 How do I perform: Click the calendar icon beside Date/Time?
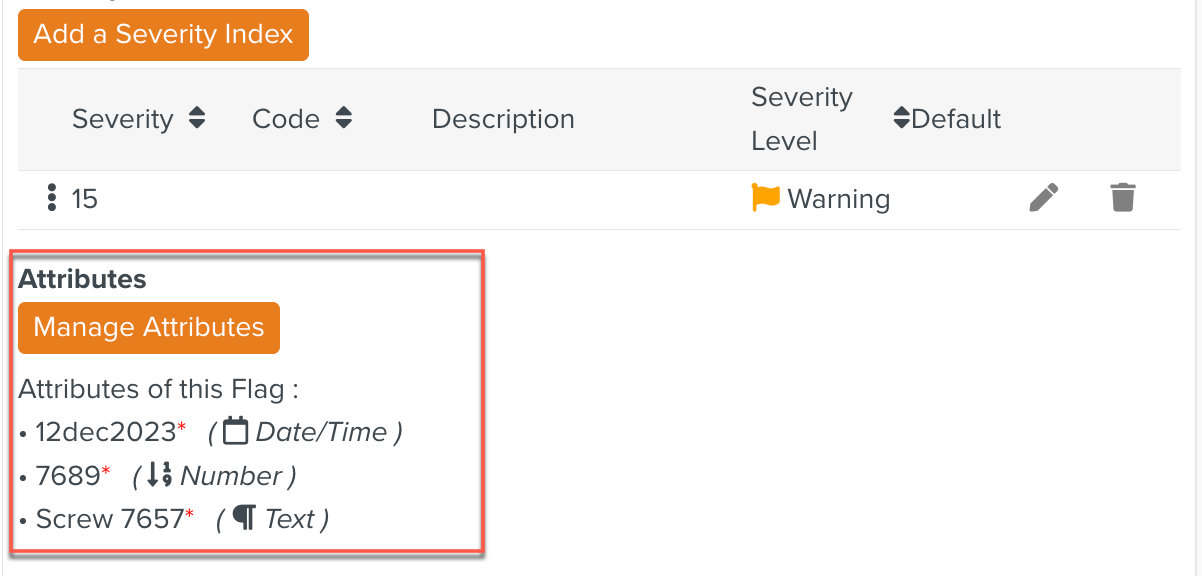click(235, 432)
